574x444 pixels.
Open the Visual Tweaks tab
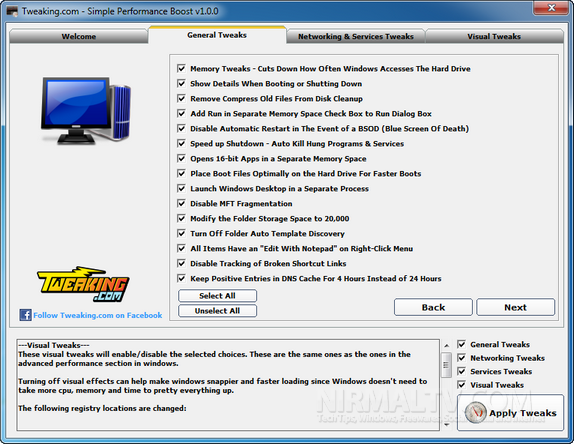(494, 36)
